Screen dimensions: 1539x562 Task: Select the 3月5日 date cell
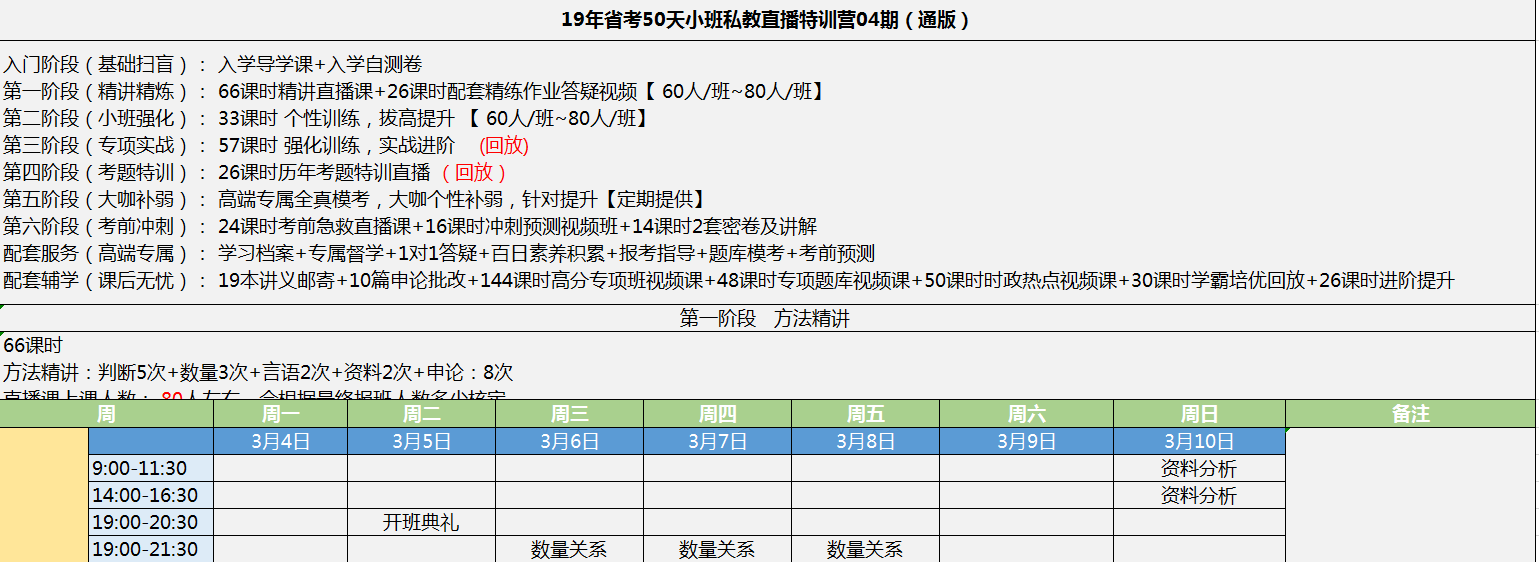[421, 441]
